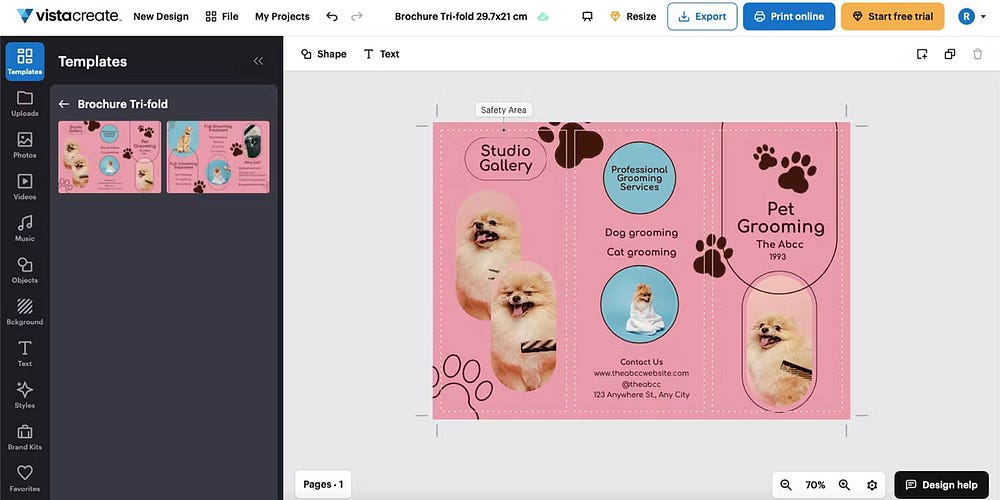The width and height of the screenshot is (1000, 500).
Task: Click the 70% zoom level
Action: tap(815, 485)
